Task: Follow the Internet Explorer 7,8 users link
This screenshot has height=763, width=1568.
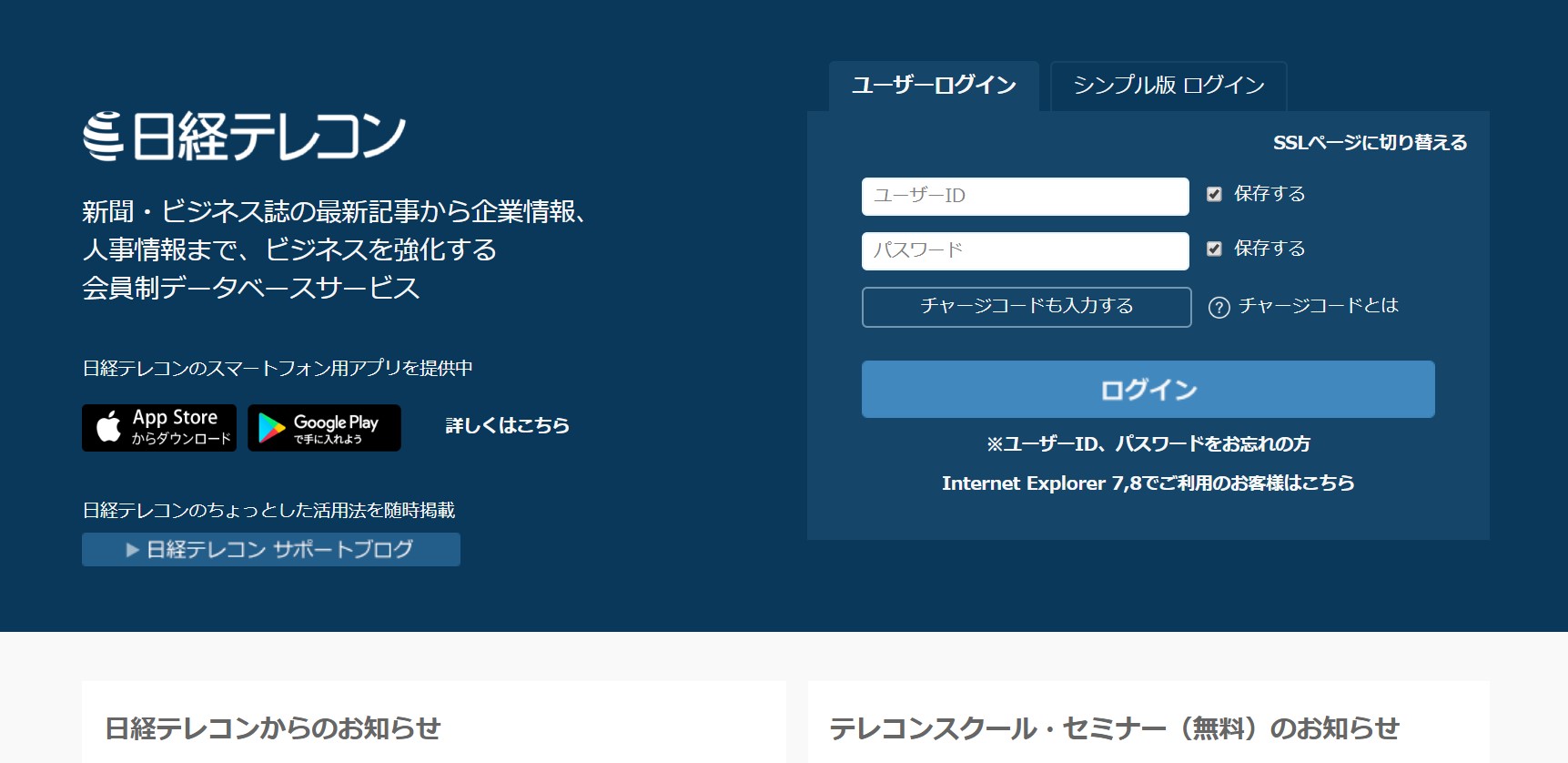Action: click(1148, 483)
